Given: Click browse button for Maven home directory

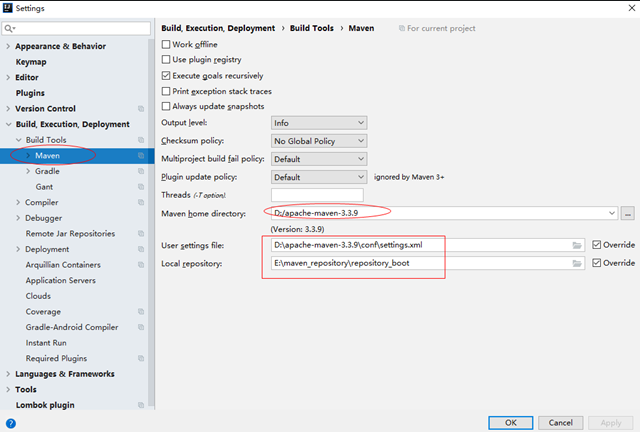Looking at the screenshot, I should 628,213.
